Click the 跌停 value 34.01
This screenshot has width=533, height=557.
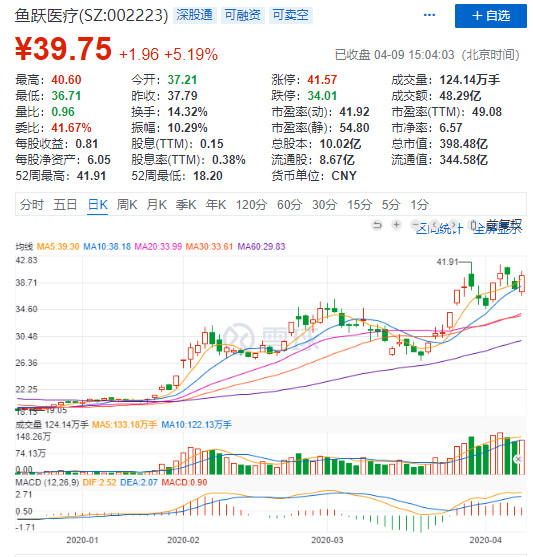(322, 96)
